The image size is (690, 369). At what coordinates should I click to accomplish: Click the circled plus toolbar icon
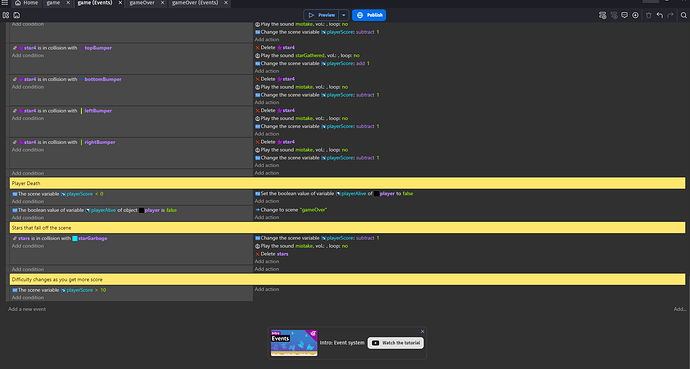click(x=635, y=15)
